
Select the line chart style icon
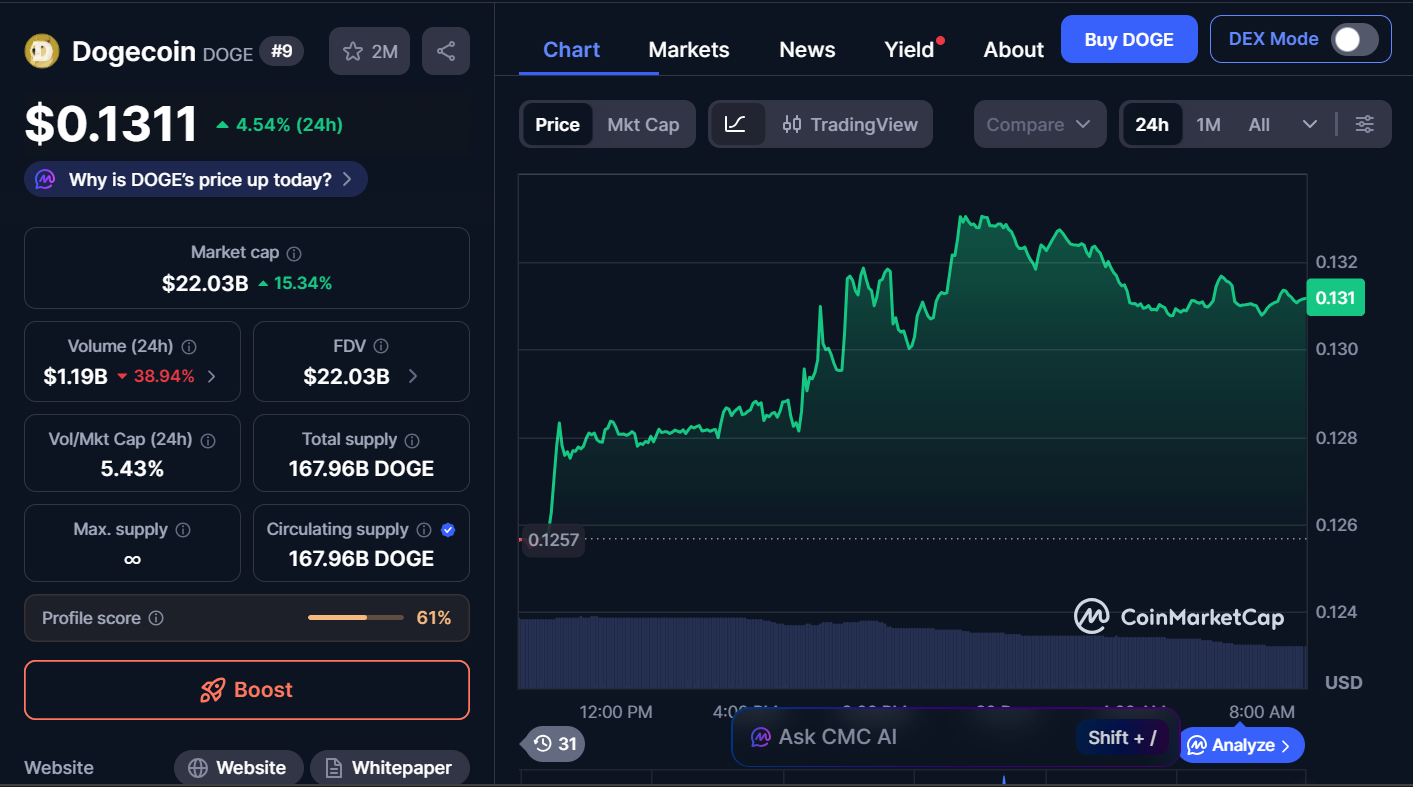tap(737, 124)
